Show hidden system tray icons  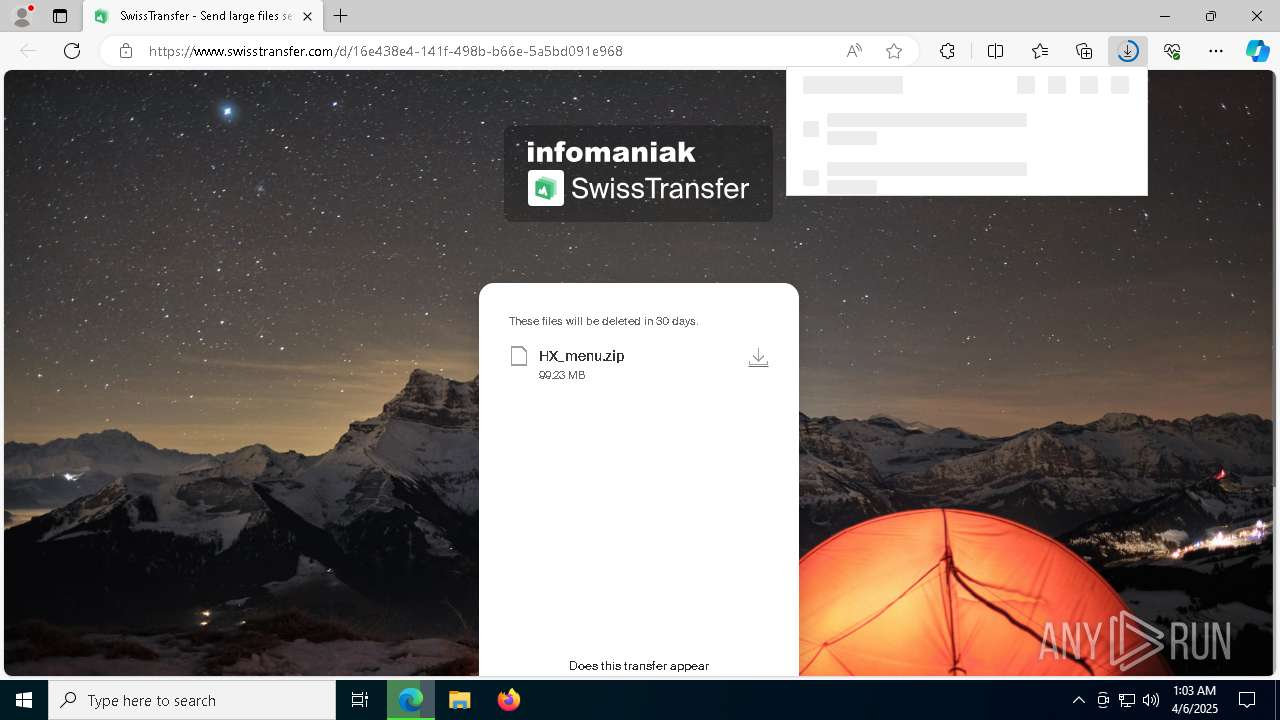tap(1078, 700)
